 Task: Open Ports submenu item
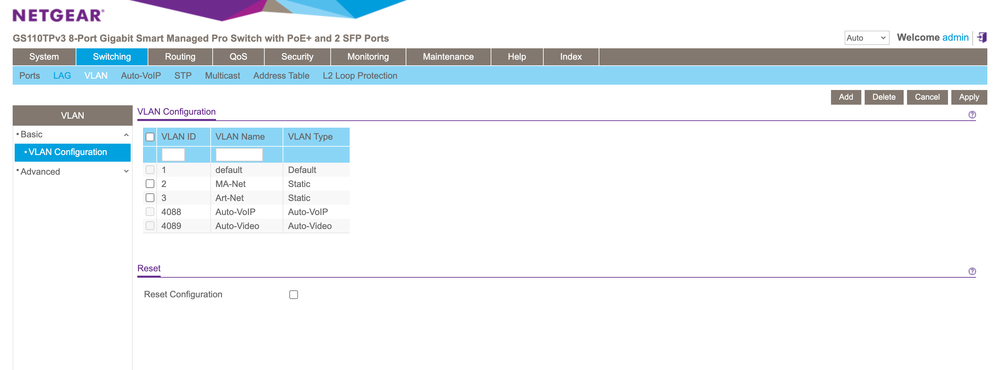[x=29, y=76]
